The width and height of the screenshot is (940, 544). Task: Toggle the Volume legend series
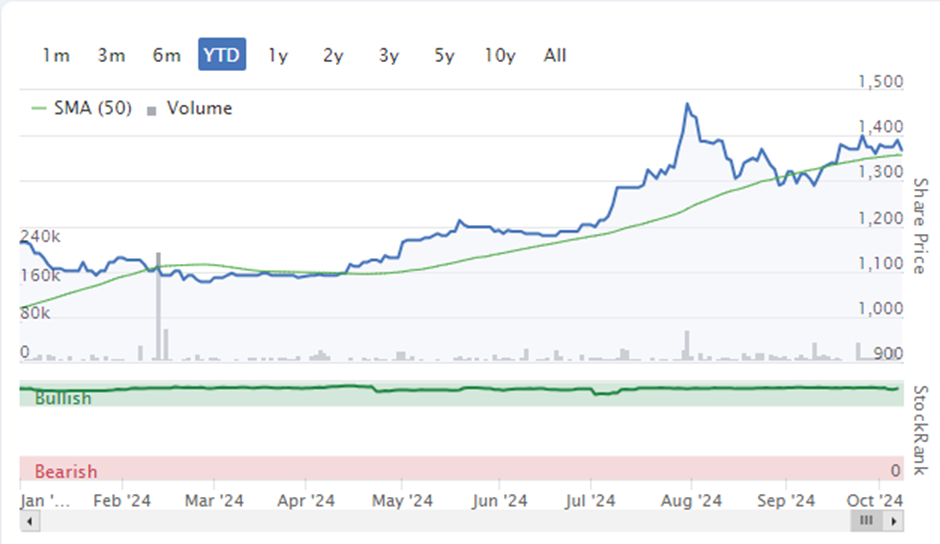[x=190, y=109]
